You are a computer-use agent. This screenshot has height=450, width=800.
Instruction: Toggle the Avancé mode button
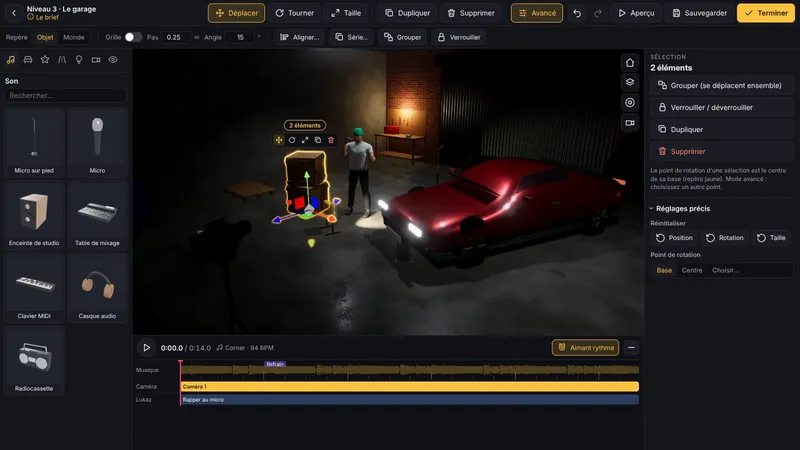[537, 13]
